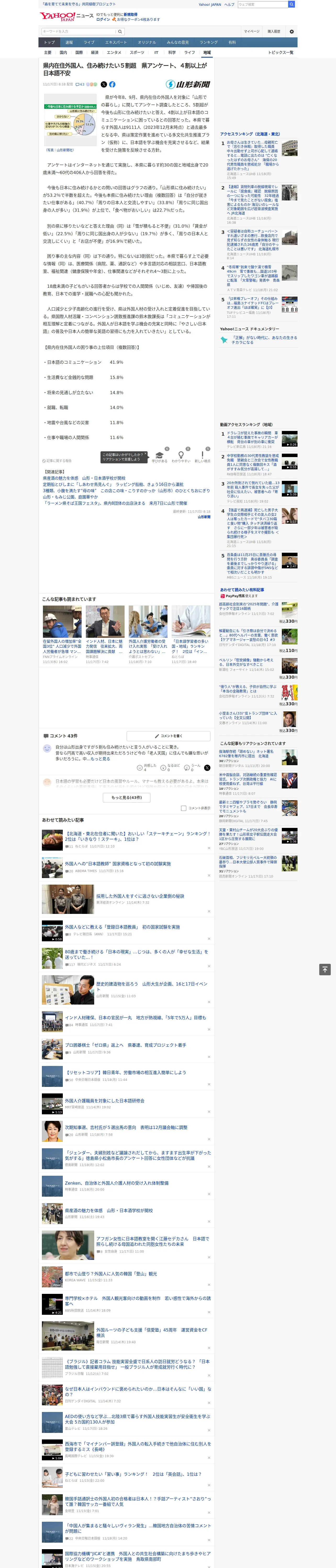Select the 国内 category
The image size is (336, 1568).
coord(63,52)
